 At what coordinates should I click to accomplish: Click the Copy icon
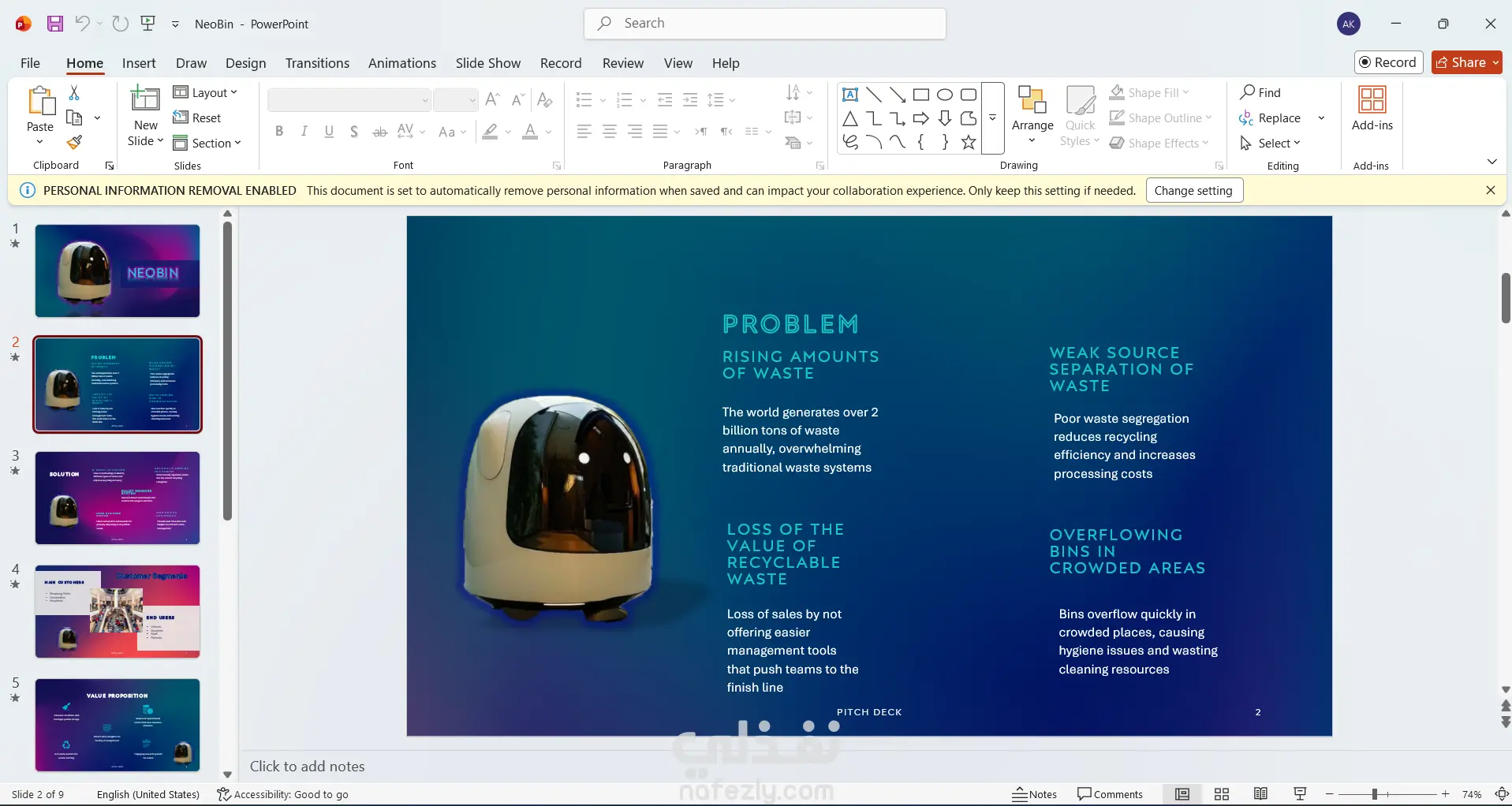74,118
